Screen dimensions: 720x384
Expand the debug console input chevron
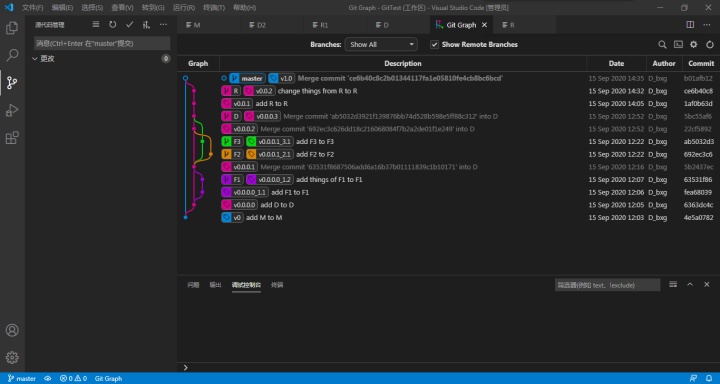(185, 367)
